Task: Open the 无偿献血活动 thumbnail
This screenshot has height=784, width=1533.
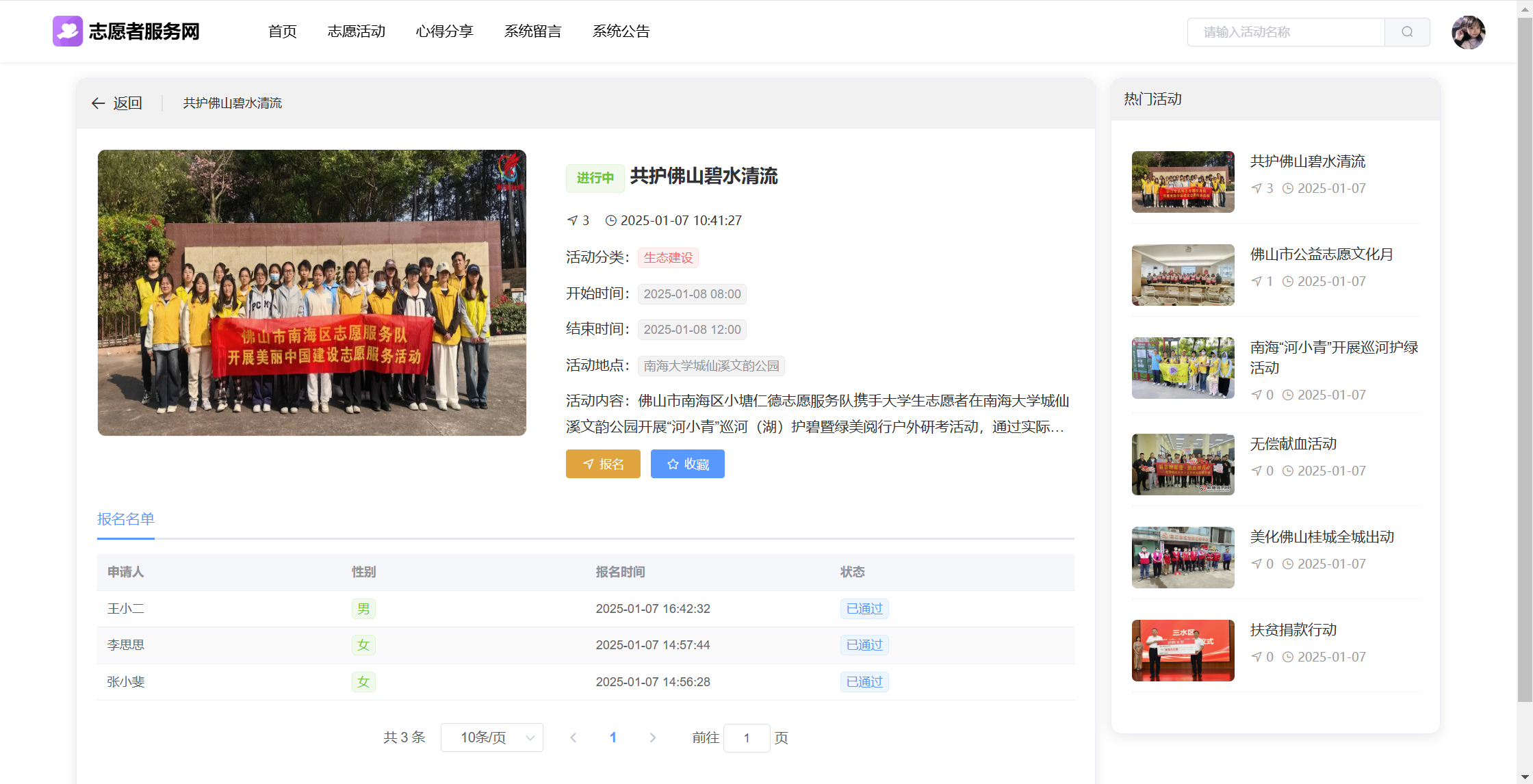Action: click(1183, 465)
